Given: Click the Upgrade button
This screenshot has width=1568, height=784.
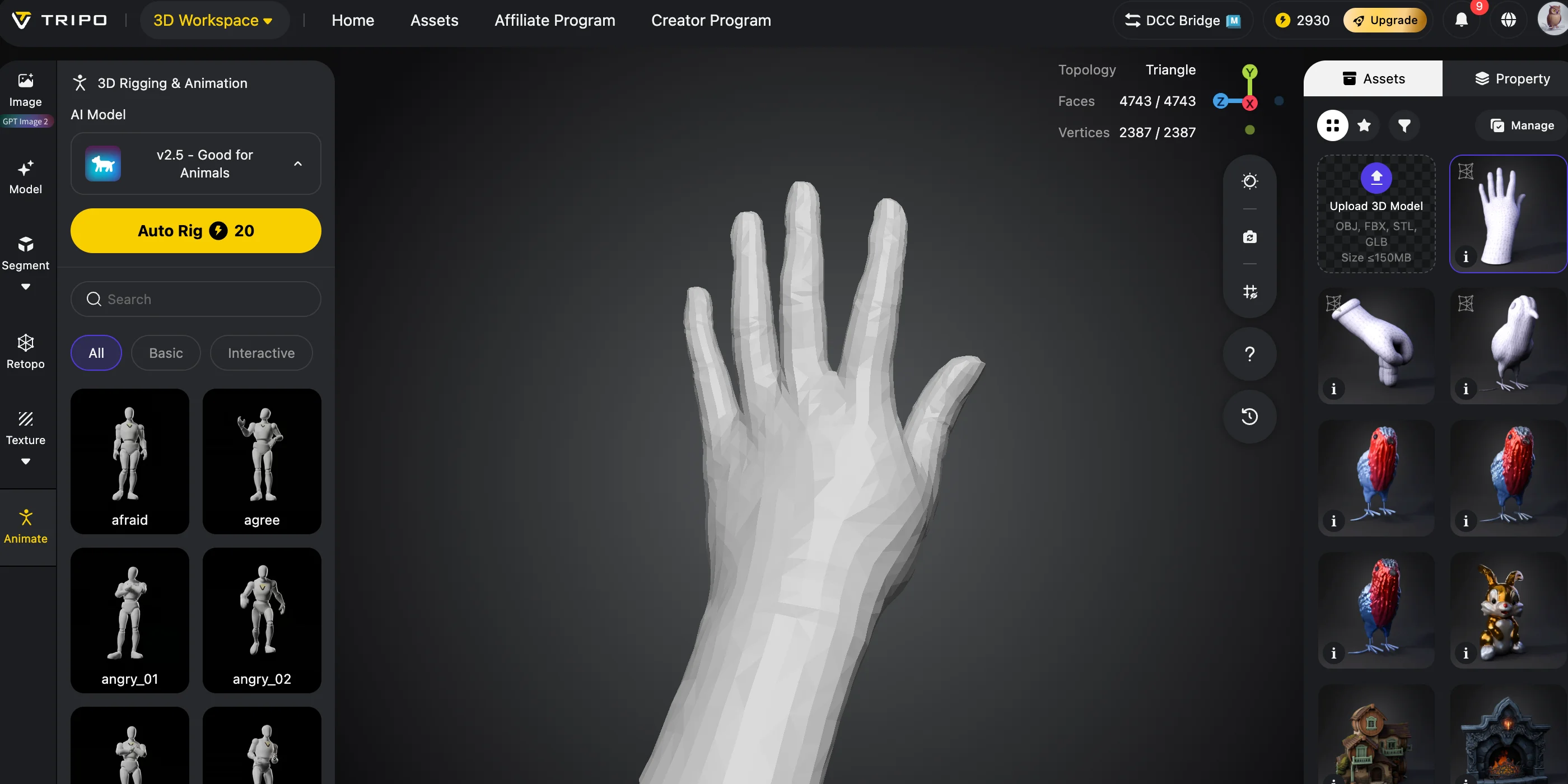Looking at the screenshot, I should coord(1384,20).
